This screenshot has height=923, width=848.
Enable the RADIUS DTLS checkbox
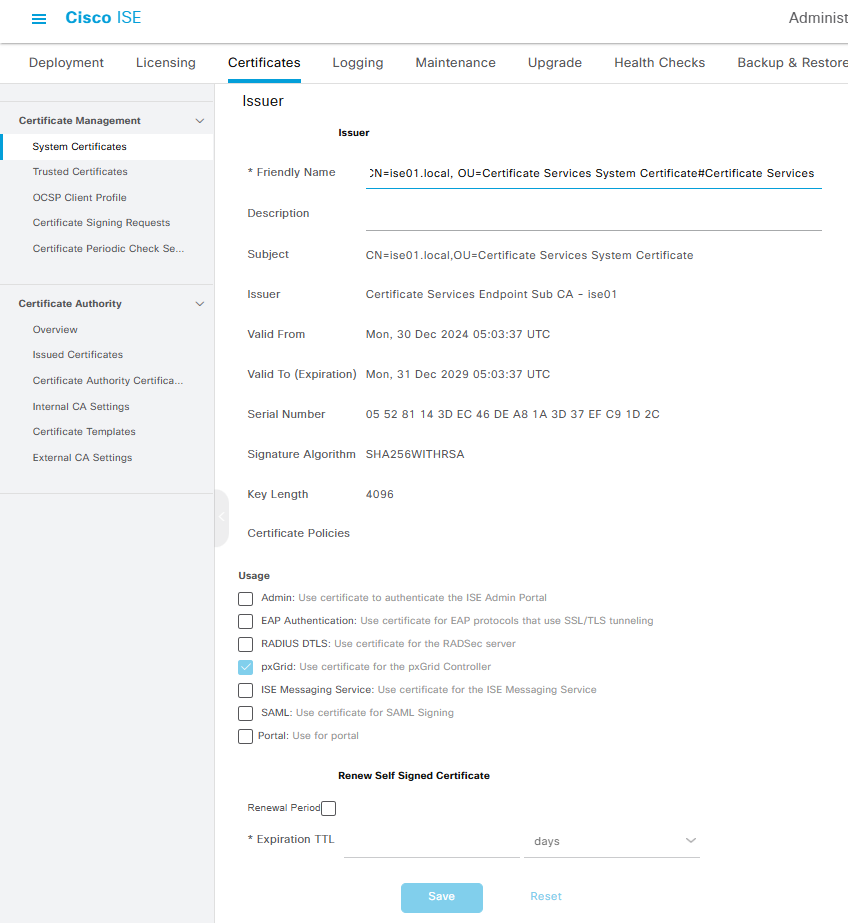245,645
